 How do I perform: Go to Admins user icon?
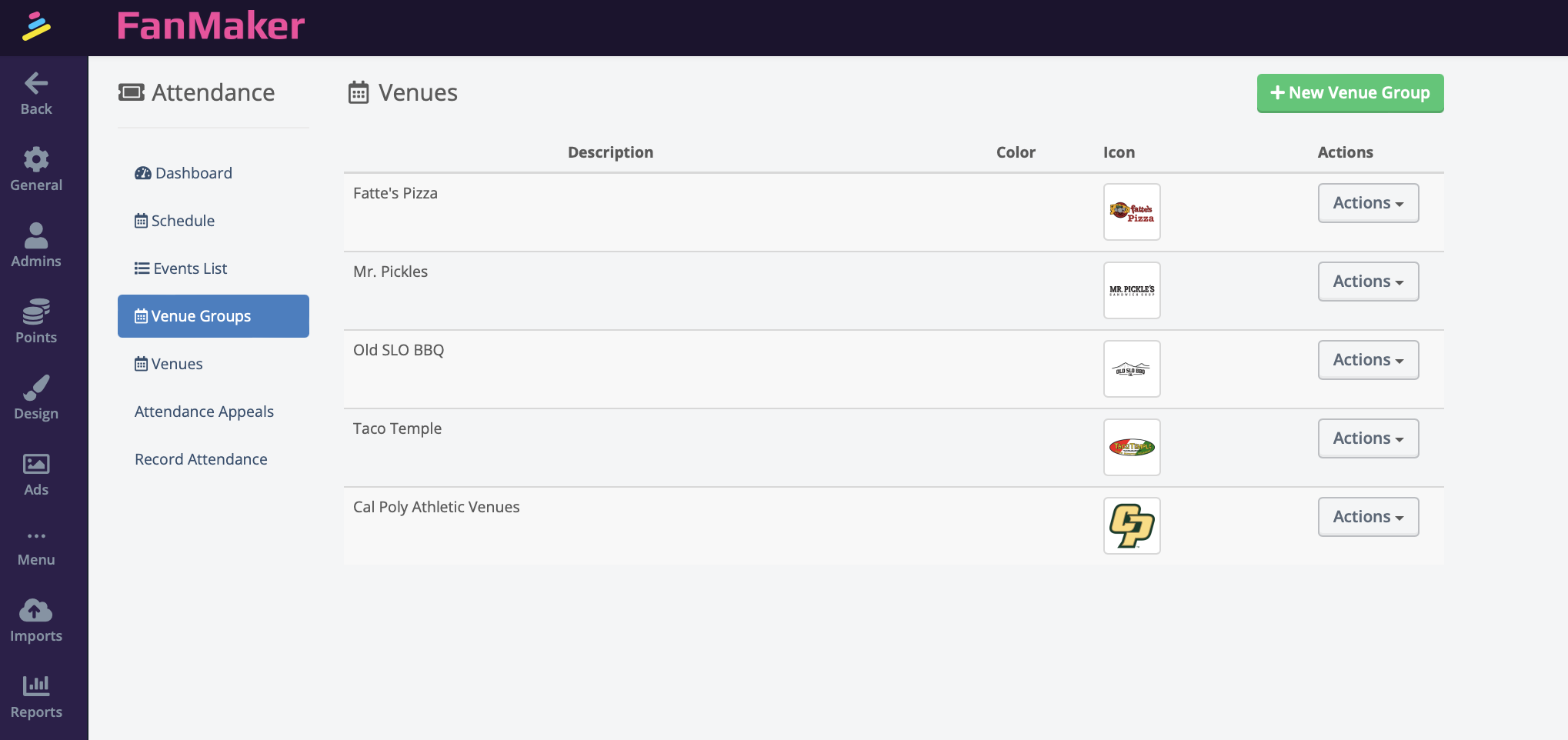click(x=36, y=235)
